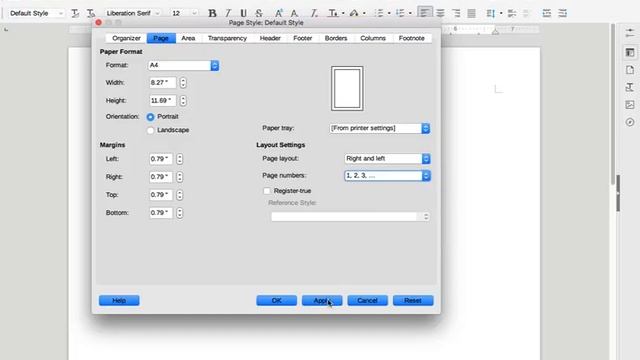Open the Page layout dropdown
The image size is (640, 360).
(x=387, y=158)
